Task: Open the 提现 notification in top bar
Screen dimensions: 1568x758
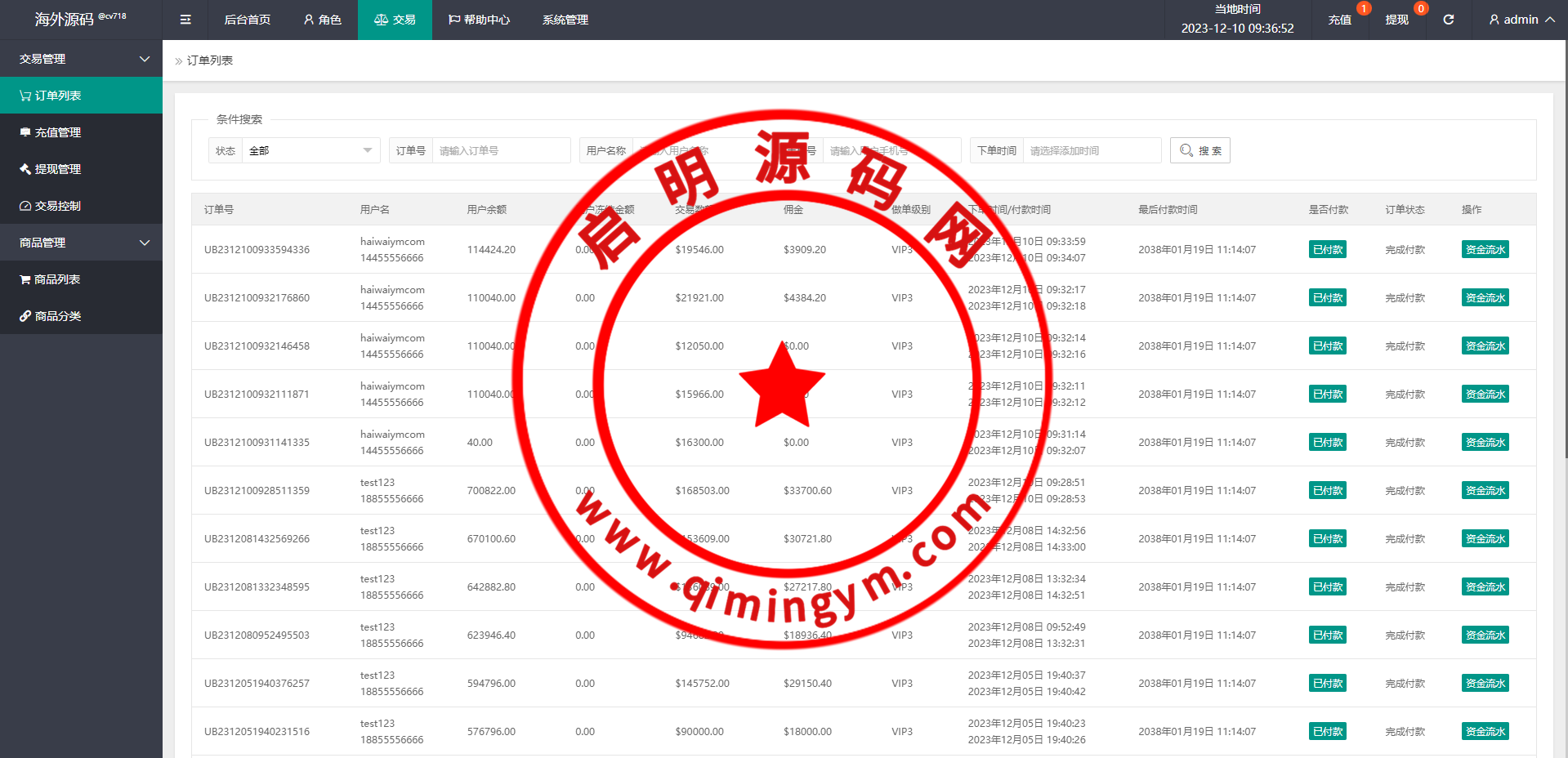Action: 1397,20
